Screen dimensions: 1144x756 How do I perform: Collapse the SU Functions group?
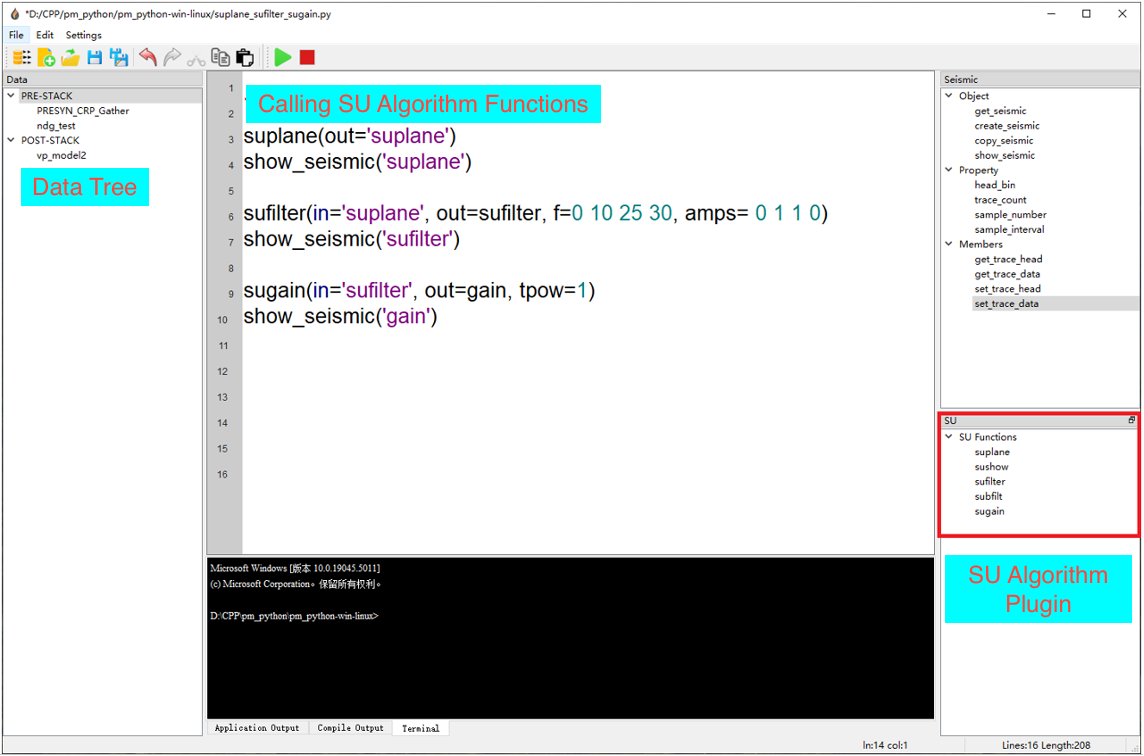tap(948, 437)
